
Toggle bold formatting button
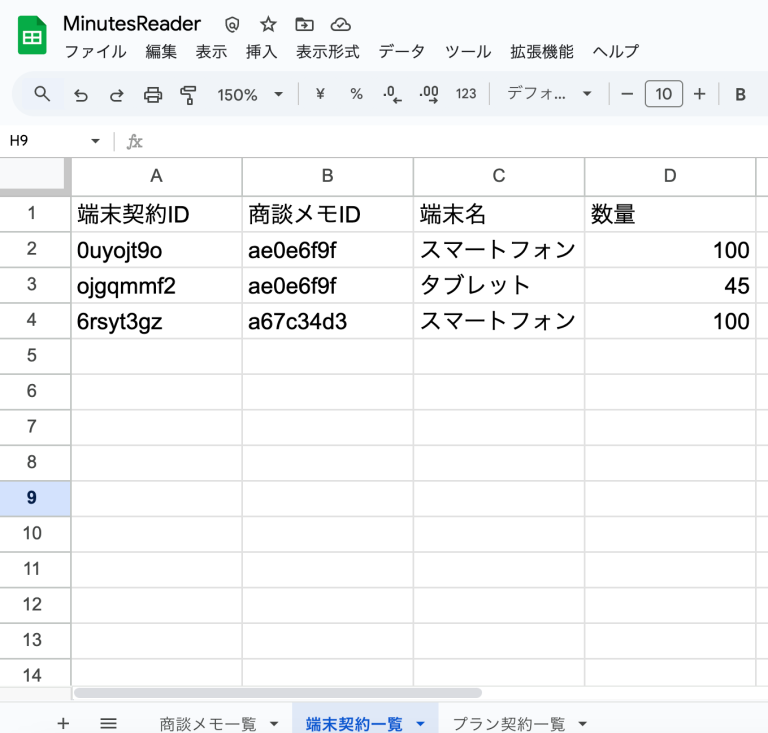click(741, 95)
